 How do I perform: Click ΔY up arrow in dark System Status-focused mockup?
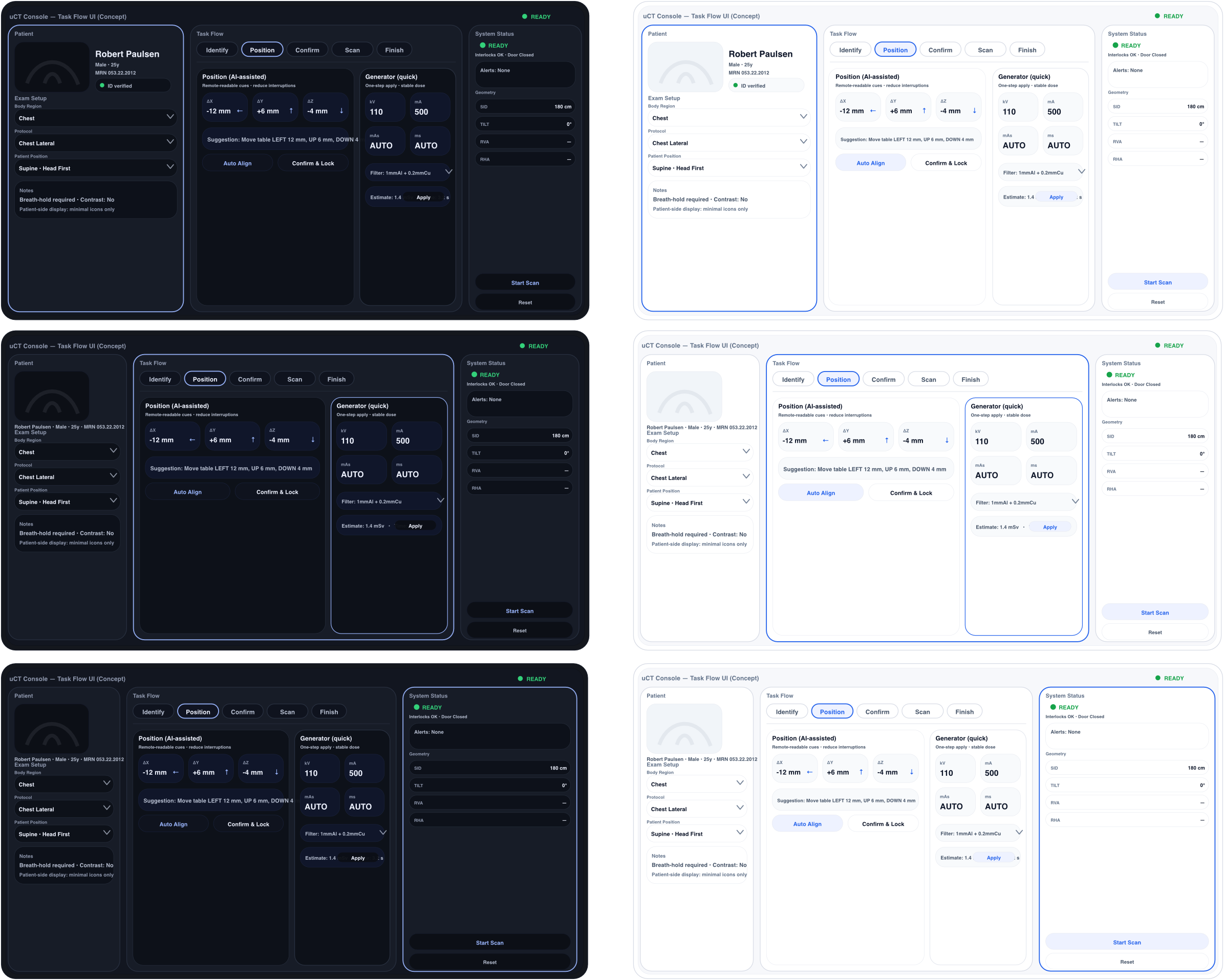226,772
